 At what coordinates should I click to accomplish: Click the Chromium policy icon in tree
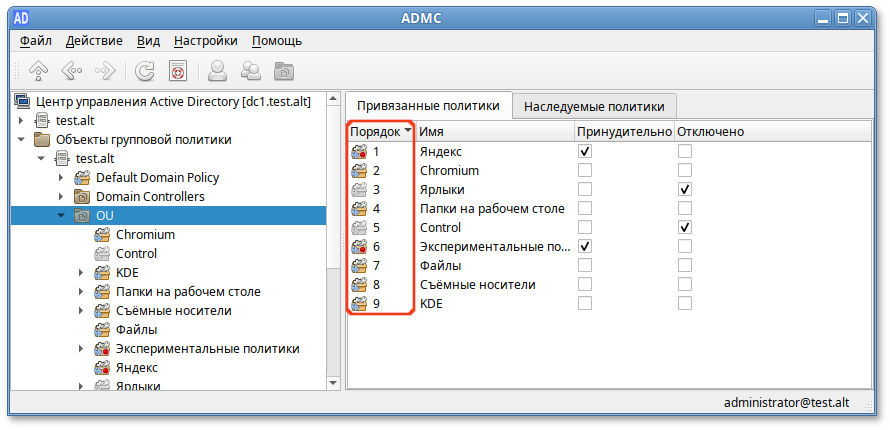(x=102, y=234)
